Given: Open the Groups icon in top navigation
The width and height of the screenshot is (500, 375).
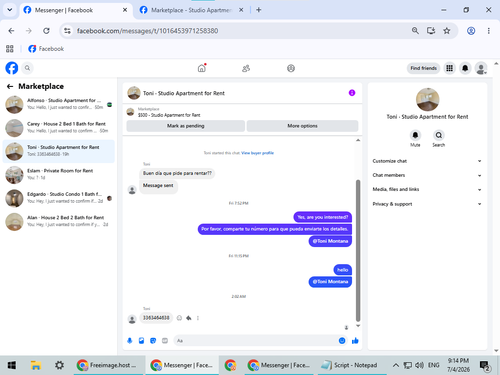Looking at the screenshot, I should (291, 68).
